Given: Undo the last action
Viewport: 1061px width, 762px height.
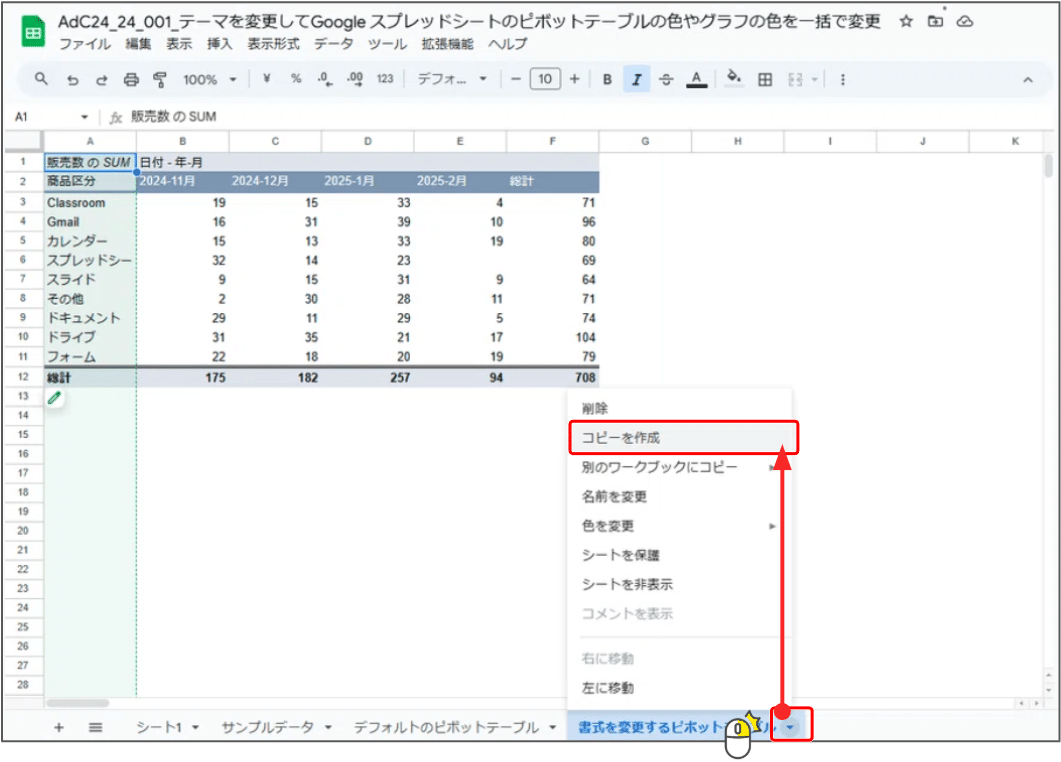Looking at the screenshot, I should tap(72, 80).
